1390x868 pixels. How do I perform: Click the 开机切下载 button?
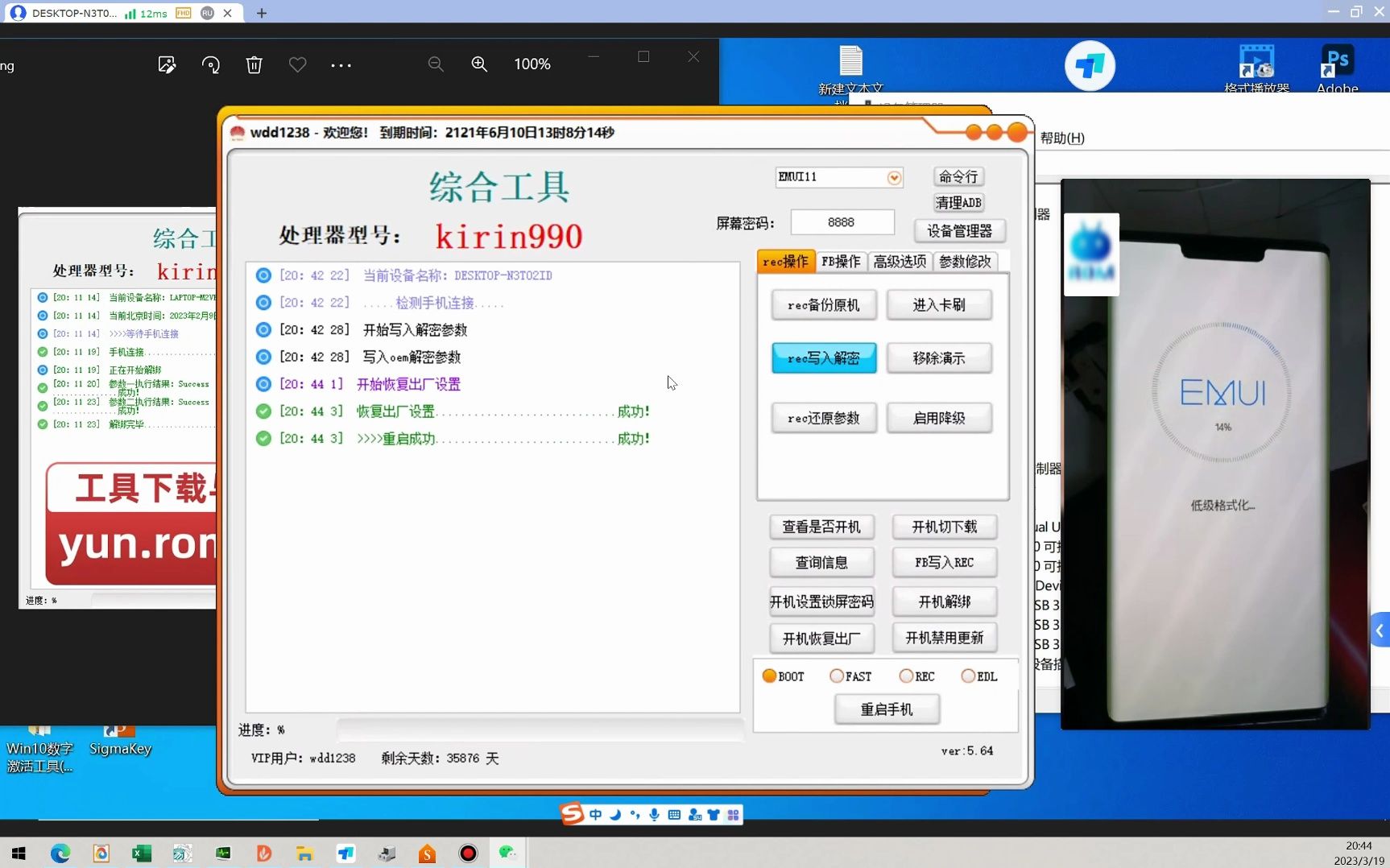tap(944, 527)
